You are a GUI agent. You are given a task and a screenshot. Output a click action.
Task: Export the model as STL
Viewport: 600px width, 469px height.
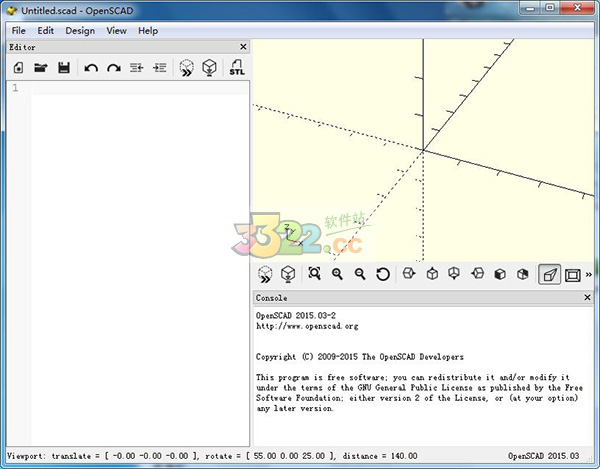click(237, 67)
